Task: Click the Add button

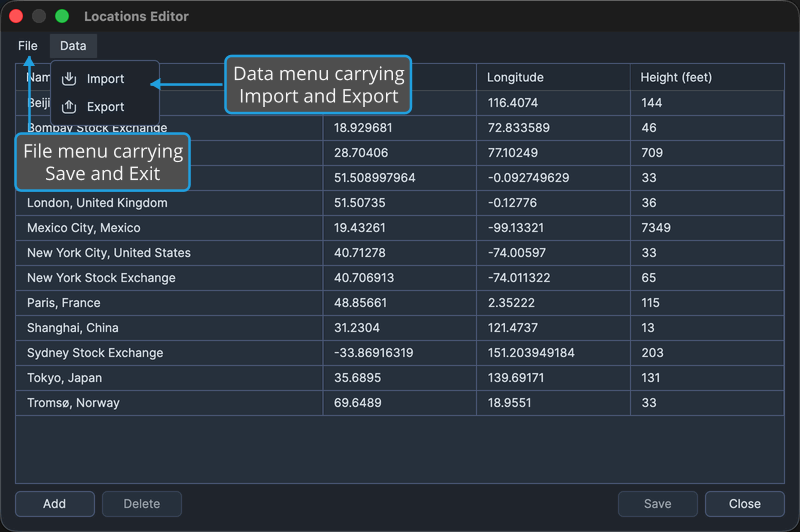Action: (55, 504)
